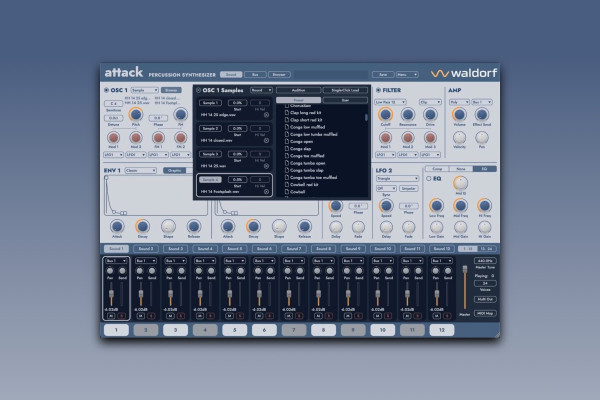Click the Sample 2 slot button
This screenshot has width=600, height=400.
tap(210, 129)
